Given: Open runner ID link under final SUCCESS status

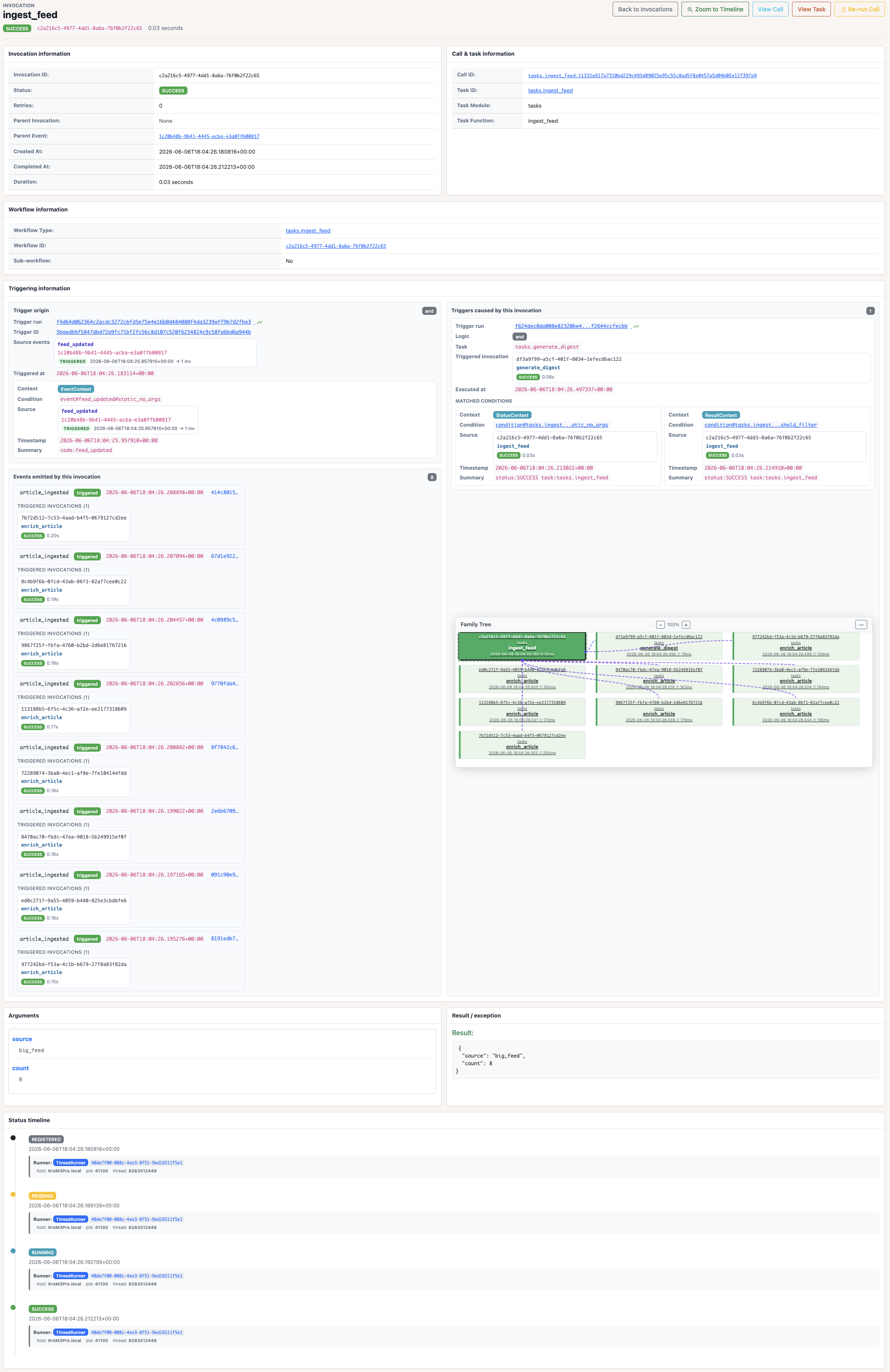Looking at the screenshot, I should [x=137, y=1332].
